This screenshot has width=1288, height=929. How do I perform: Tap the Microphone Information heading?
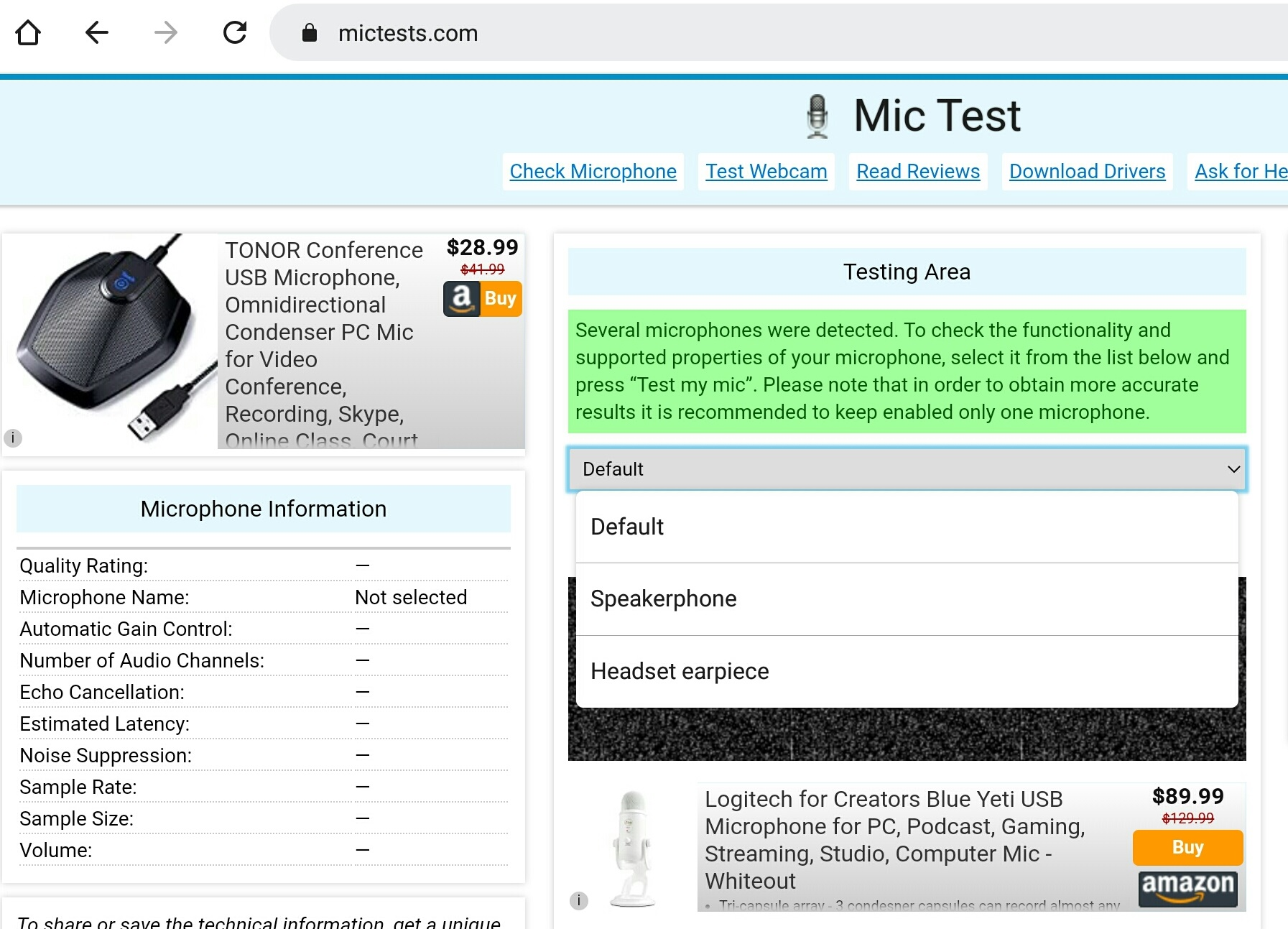(263, 509)
